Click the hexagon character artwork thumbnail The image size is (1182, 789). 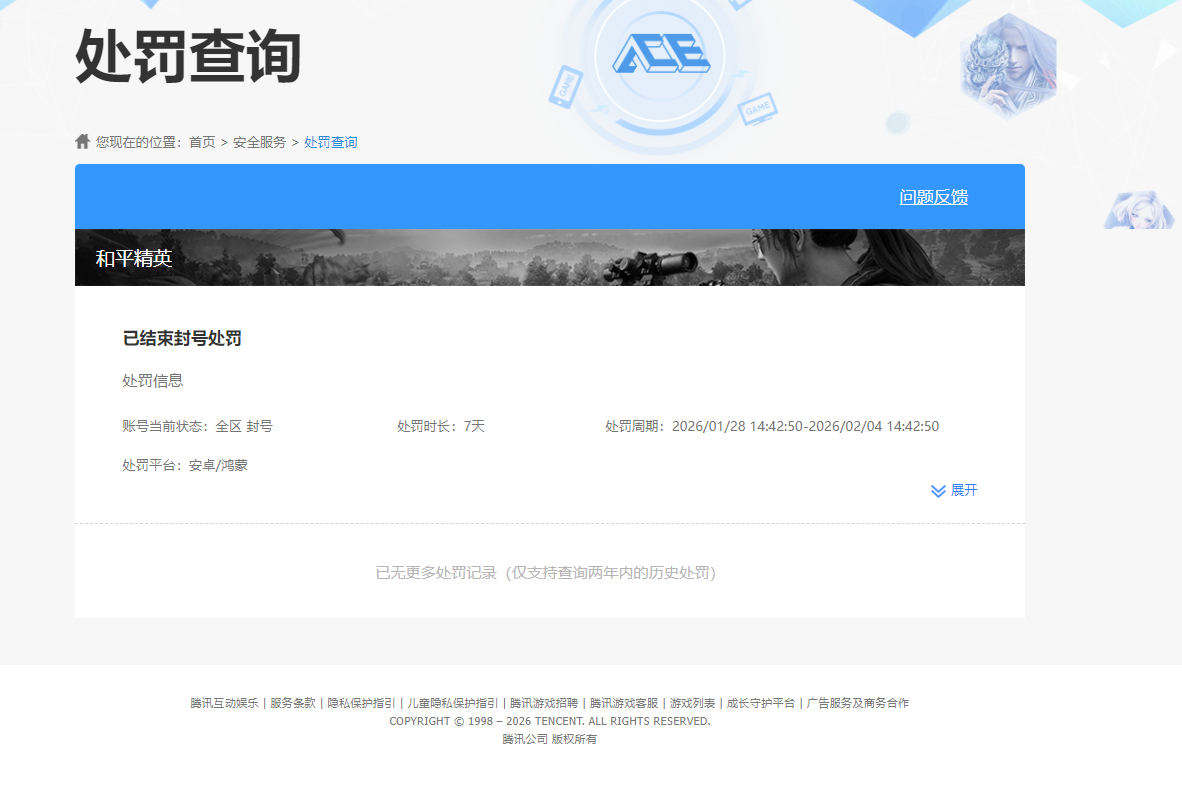click(x=1008, y=66)
